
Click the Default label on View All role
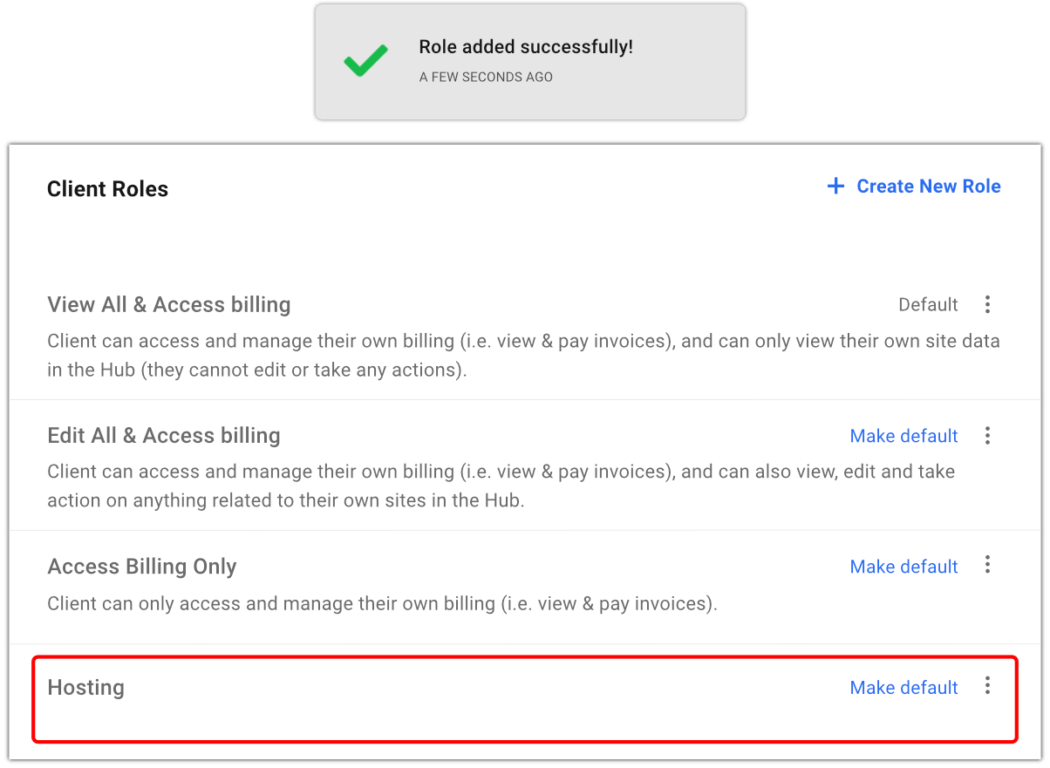click(928, 305)
